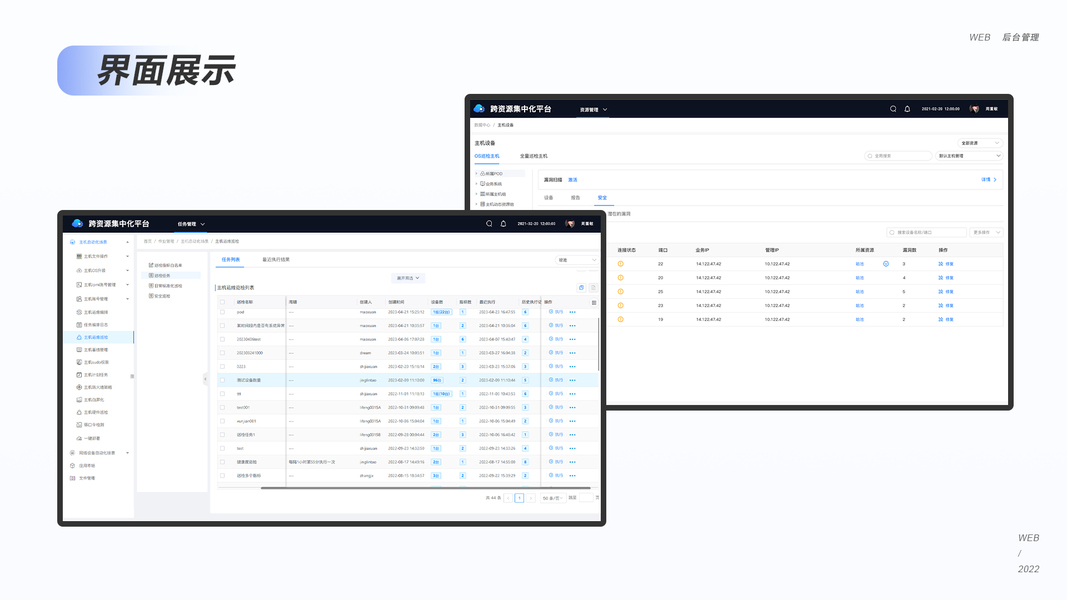Open the three-dot more menu in the 0223 row

coord(572,367)
